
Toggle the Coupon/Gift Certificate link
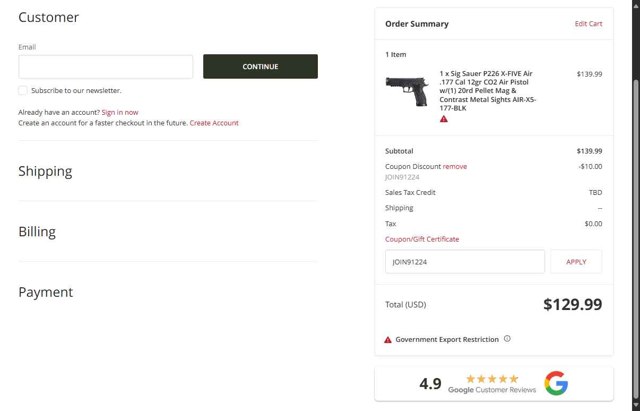coord(422,239)
